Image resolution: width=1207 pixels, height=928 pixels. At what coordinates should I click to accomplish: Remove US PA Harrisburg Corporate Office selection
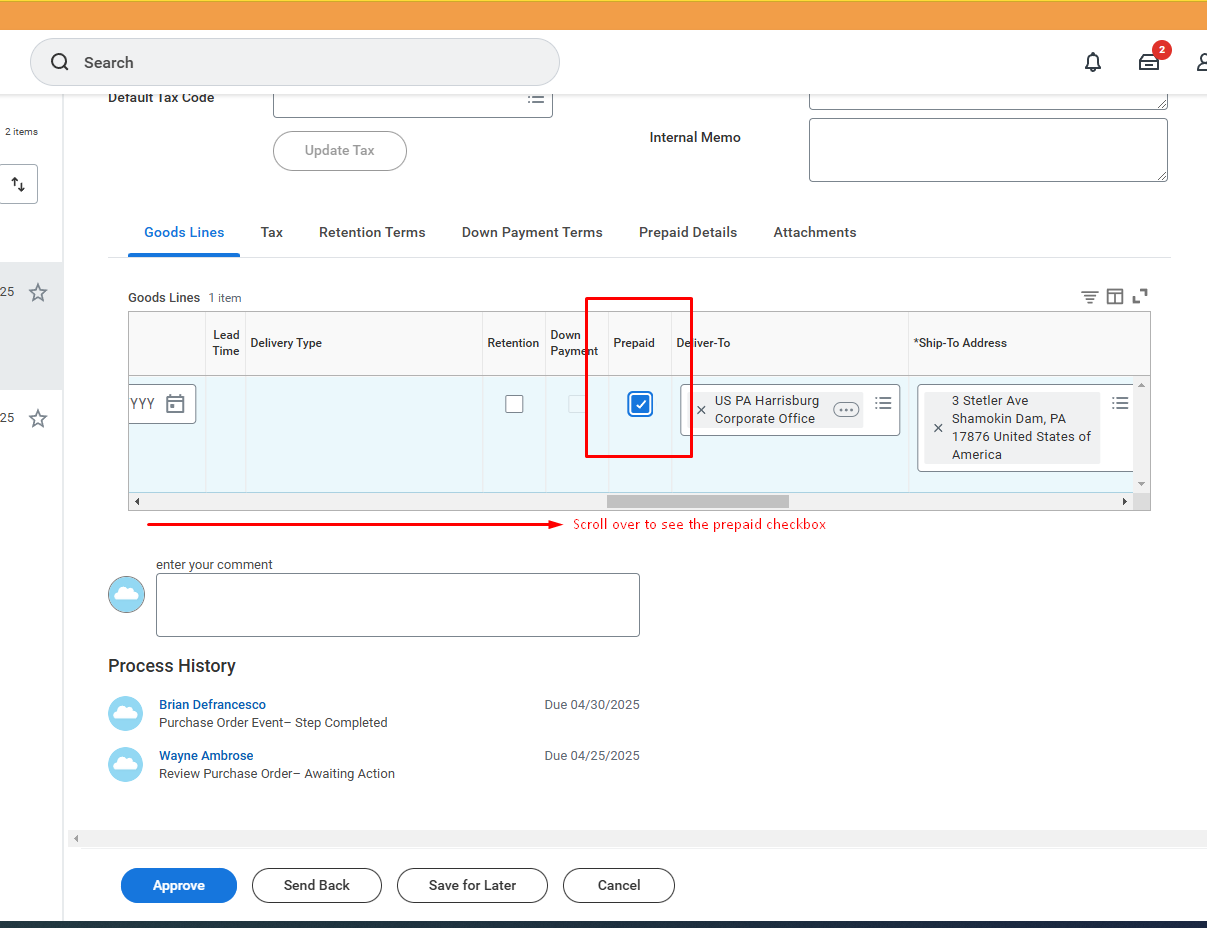(x=701, y=410)
